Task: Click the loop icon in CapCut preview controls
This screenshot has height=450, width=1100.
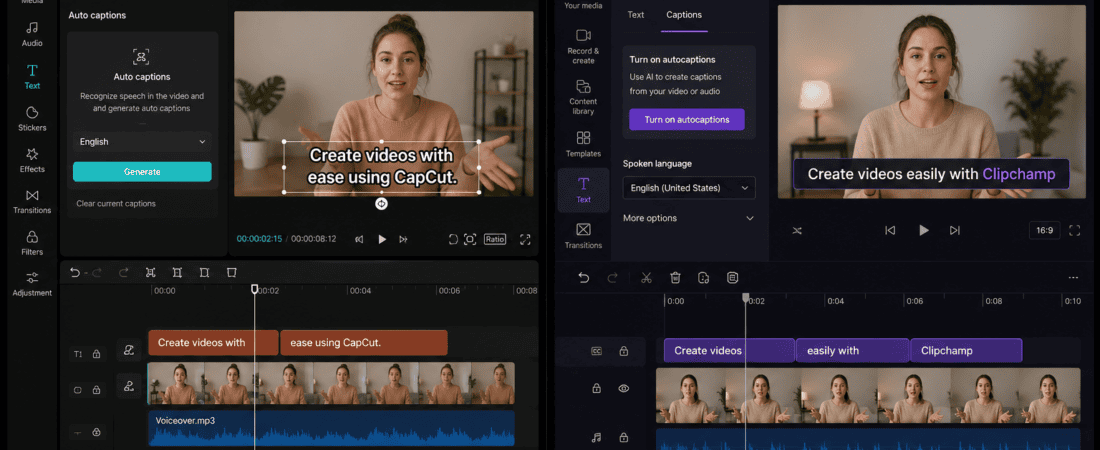Action: 453,239
